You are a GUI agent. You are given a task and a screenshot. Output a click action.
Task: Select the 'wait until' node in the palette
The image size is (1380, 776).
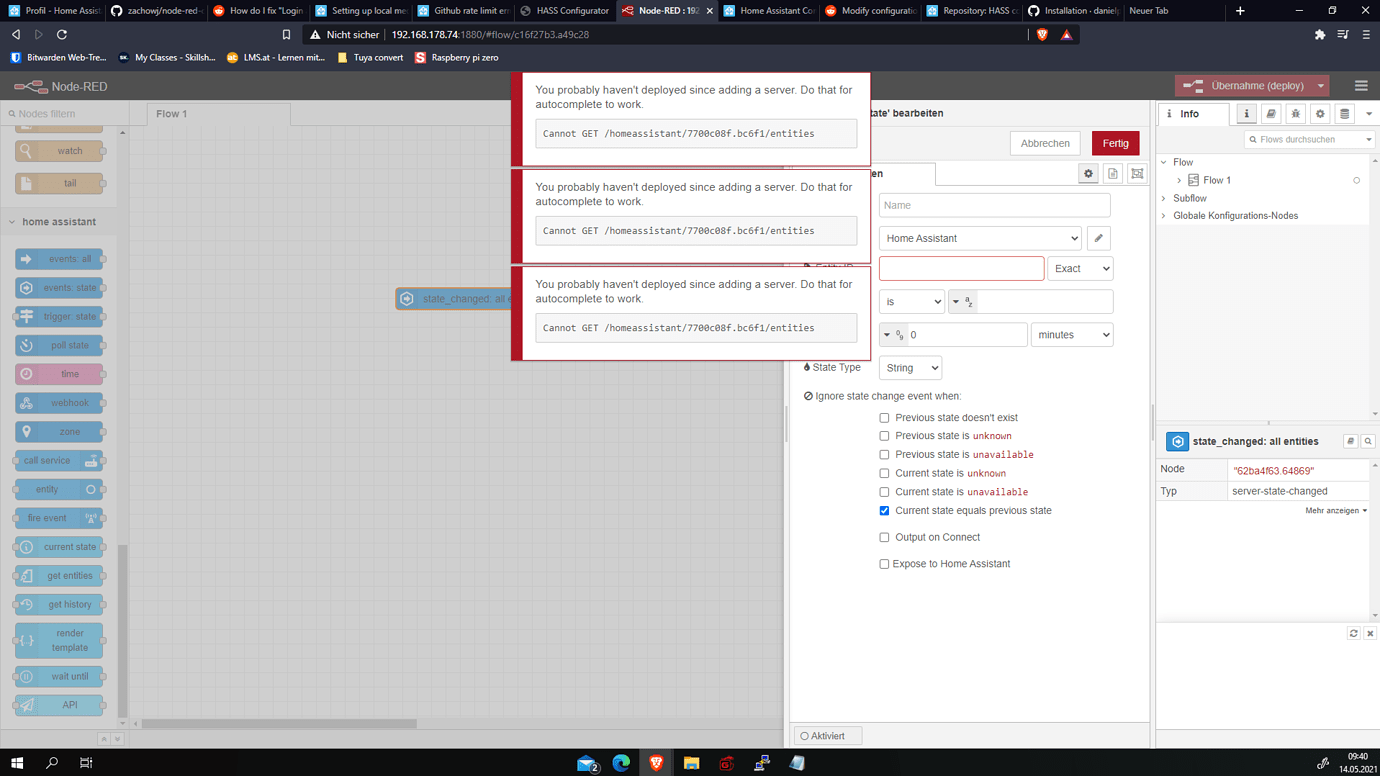tap(60, 676)
